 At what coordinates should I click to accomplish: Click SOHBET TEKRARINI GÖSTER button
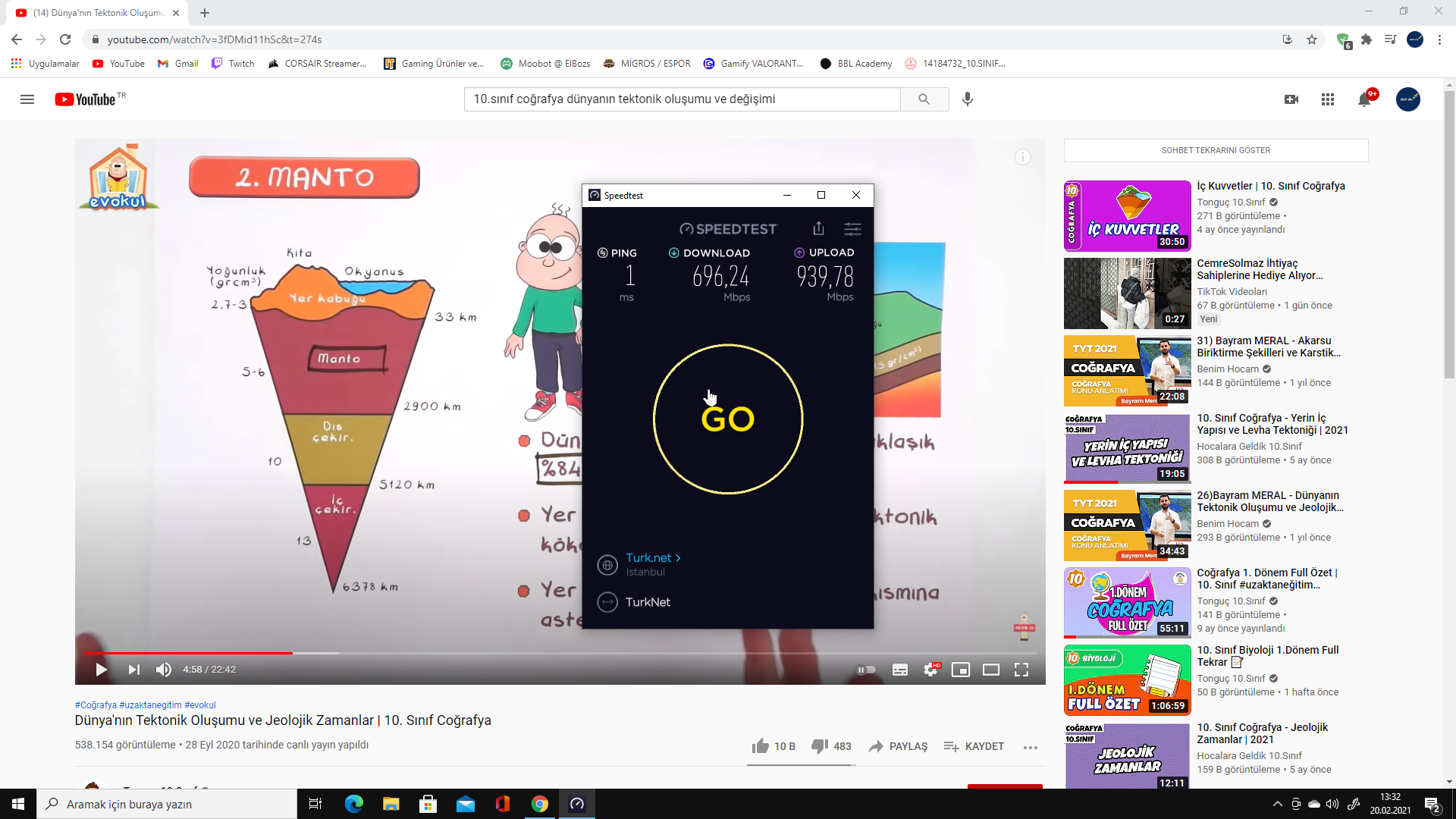[1216, 150]
